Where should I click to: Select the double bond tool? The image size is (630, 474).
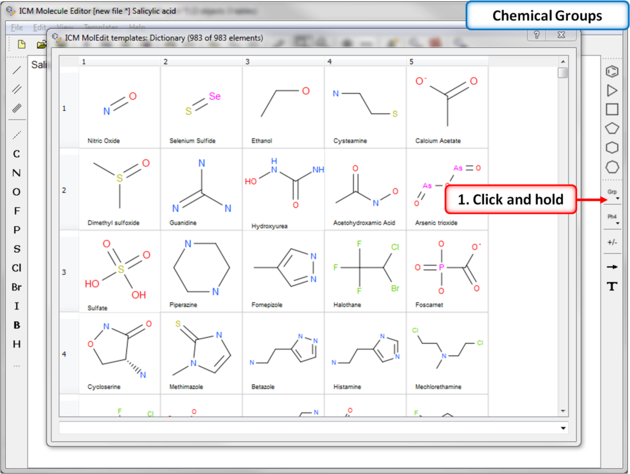click(17, 90)
